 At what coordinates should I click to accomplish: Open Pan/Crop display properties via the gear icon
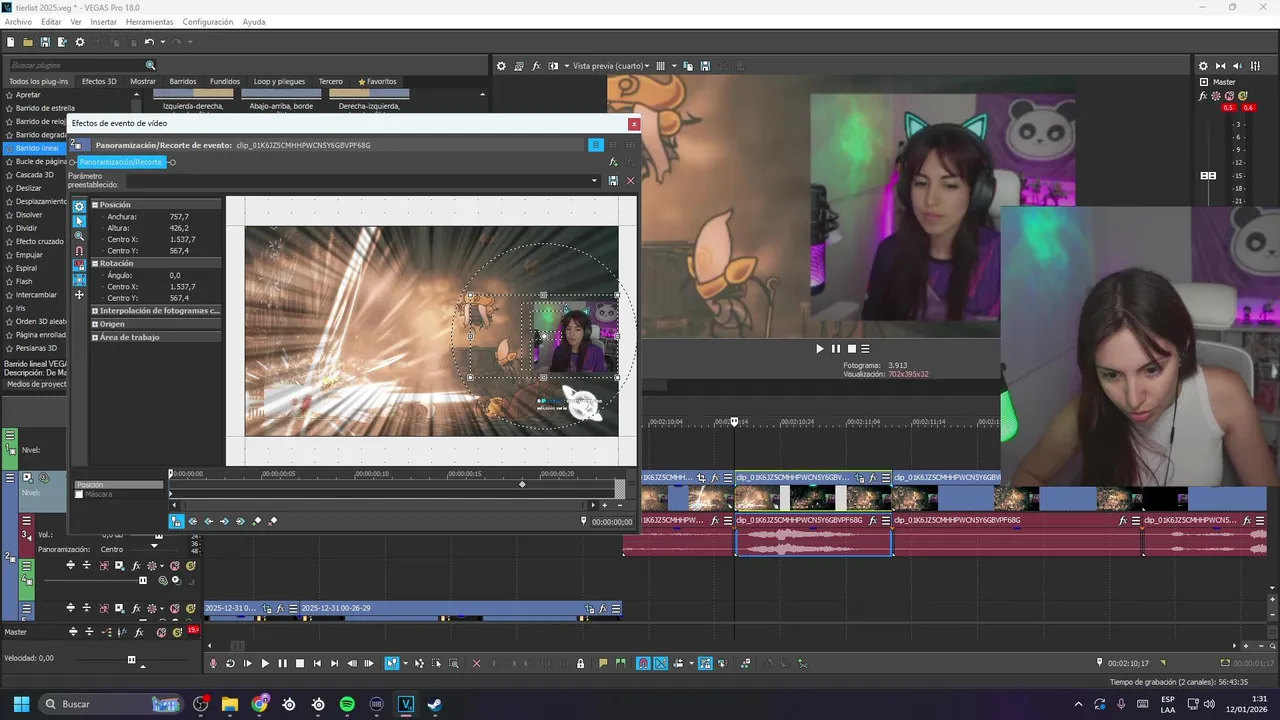(x=80, y=206)
